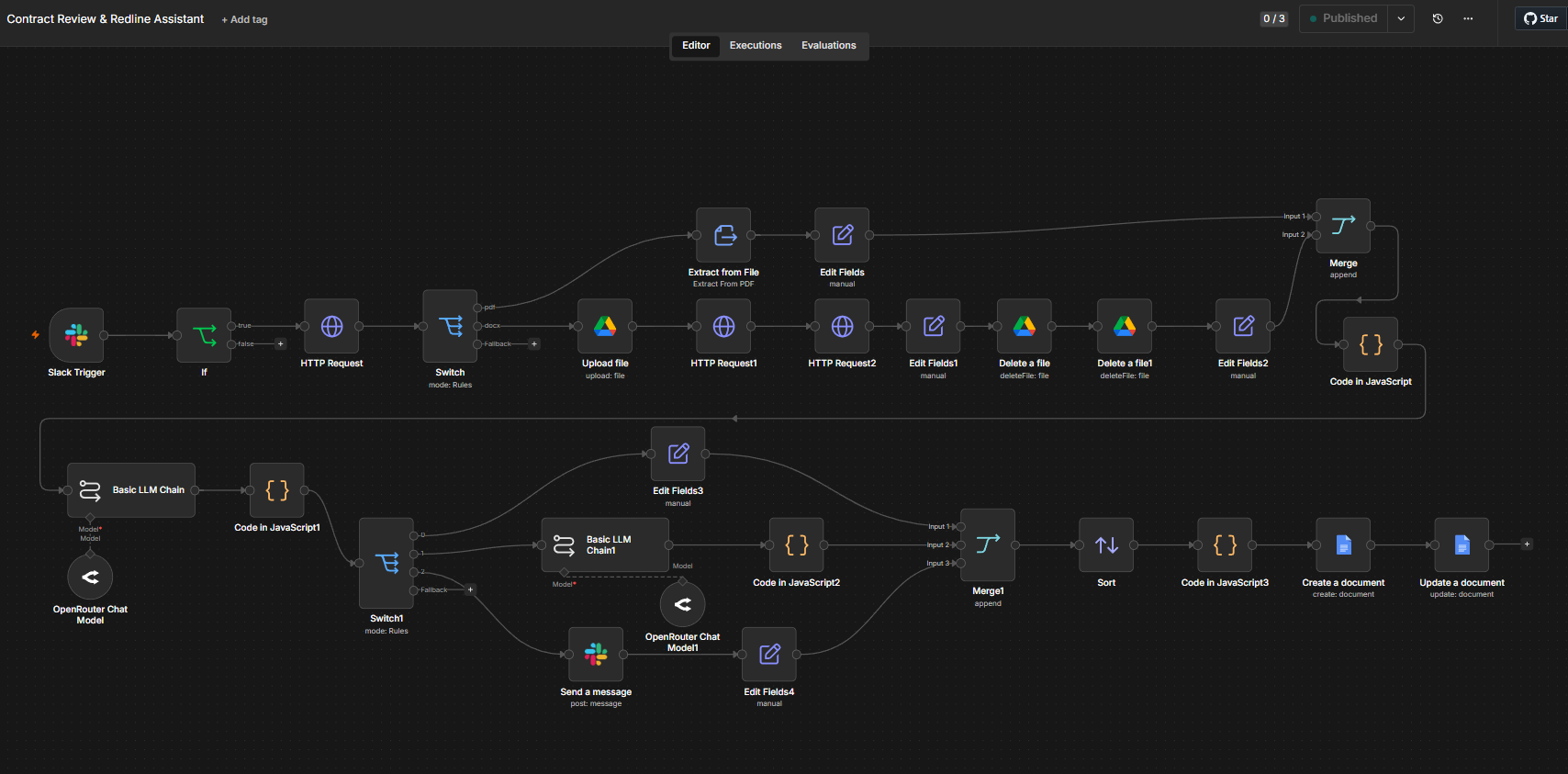Select the Switch1 rules node

coord(386,563)
